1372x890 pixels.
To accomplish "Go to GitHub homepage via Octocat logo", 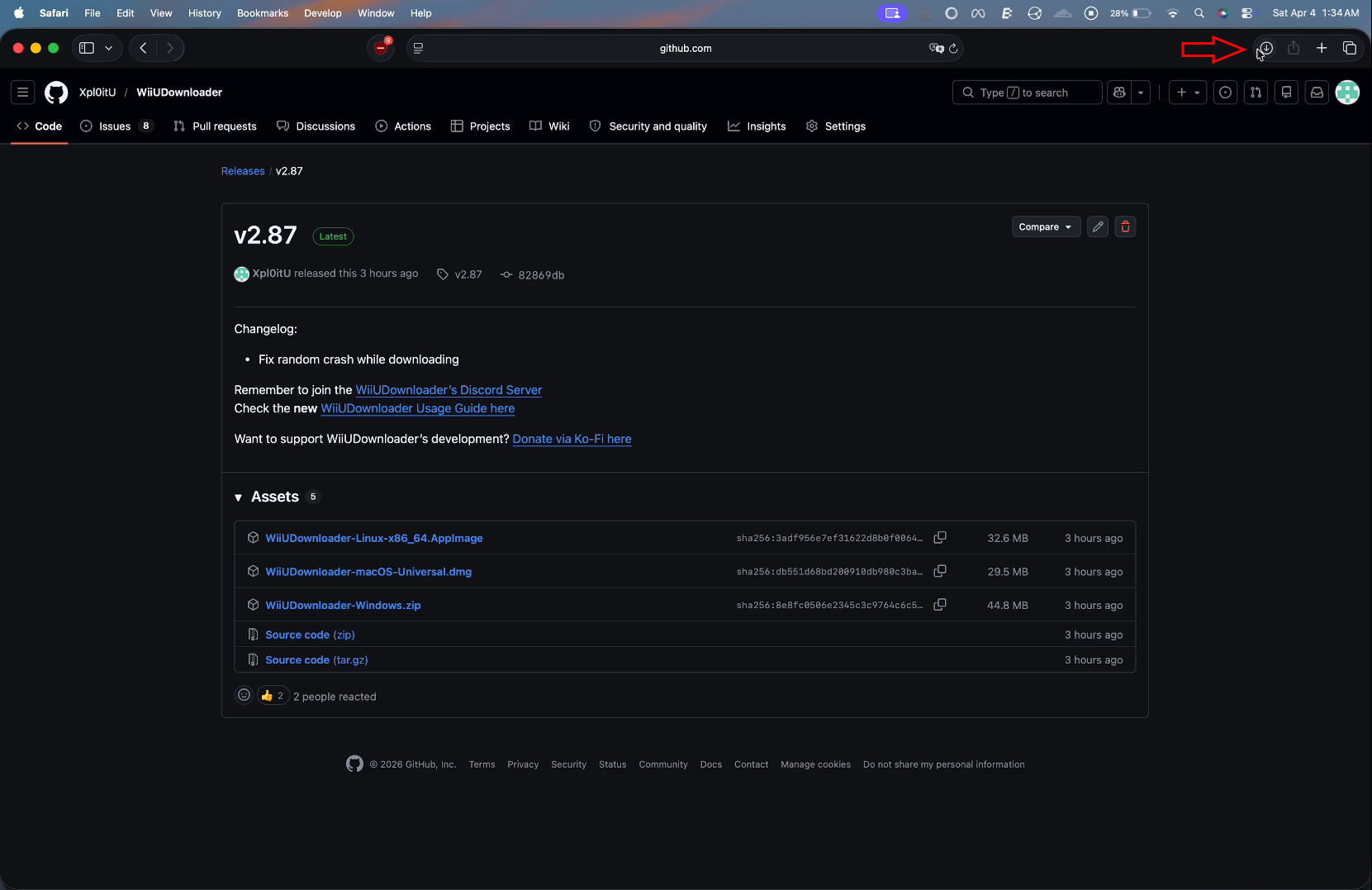I will pyautogui.click(x=56, y=93).
